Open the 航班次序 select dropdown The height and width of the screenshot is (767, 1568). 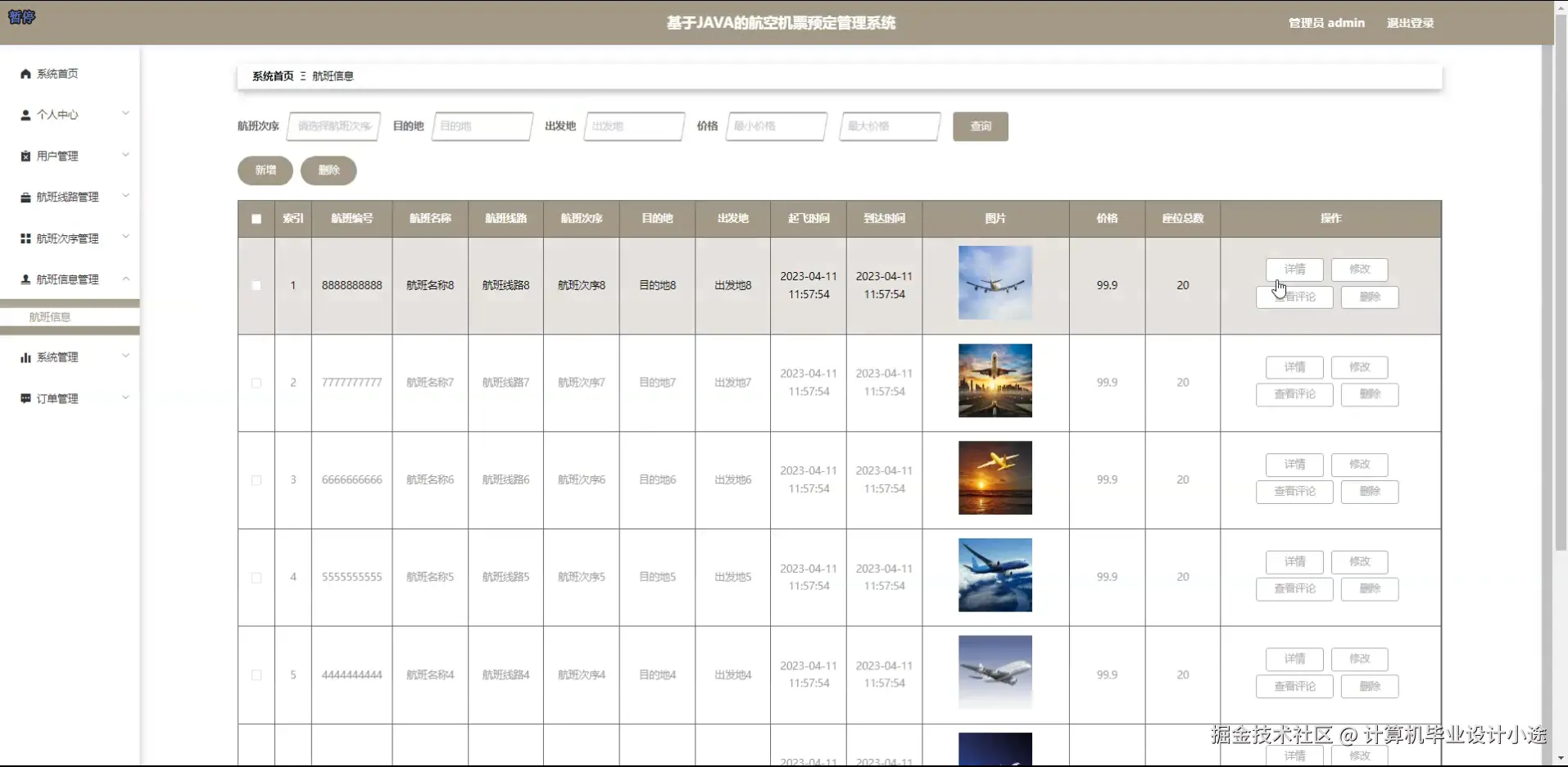point(334,126)
